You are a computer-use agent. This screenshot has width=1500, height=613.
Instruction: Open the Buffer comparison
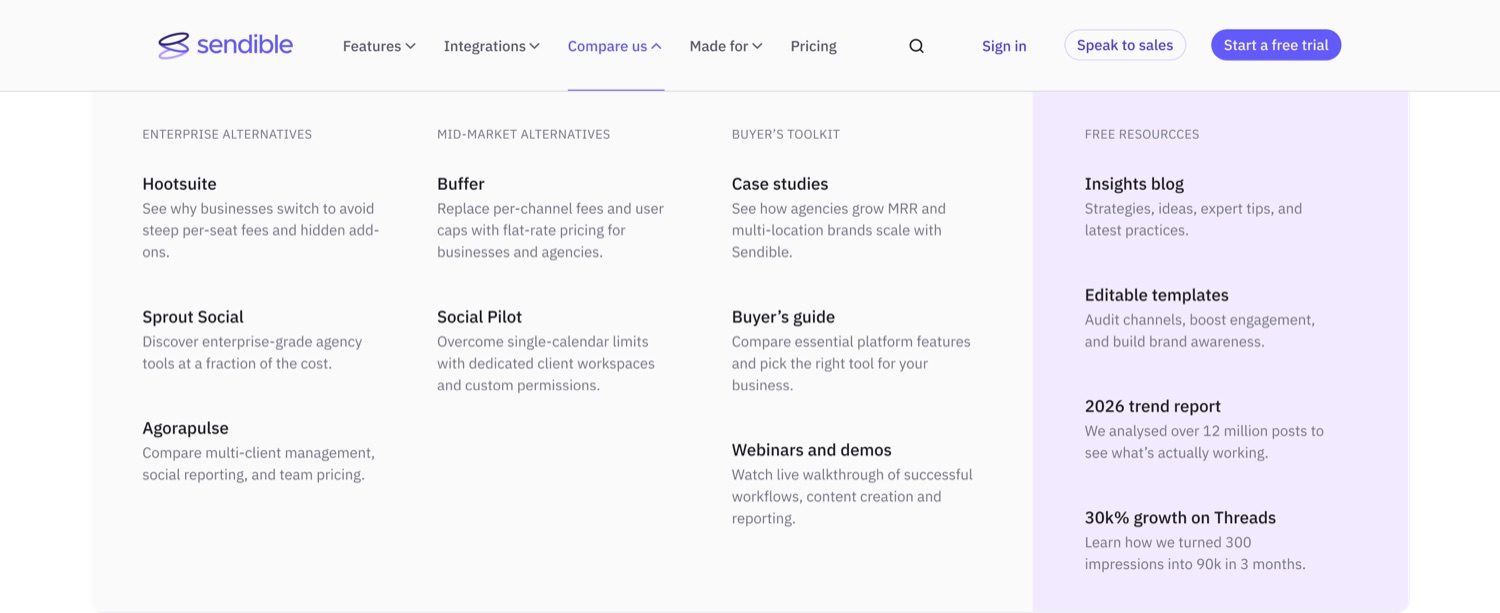coord(460,184)
